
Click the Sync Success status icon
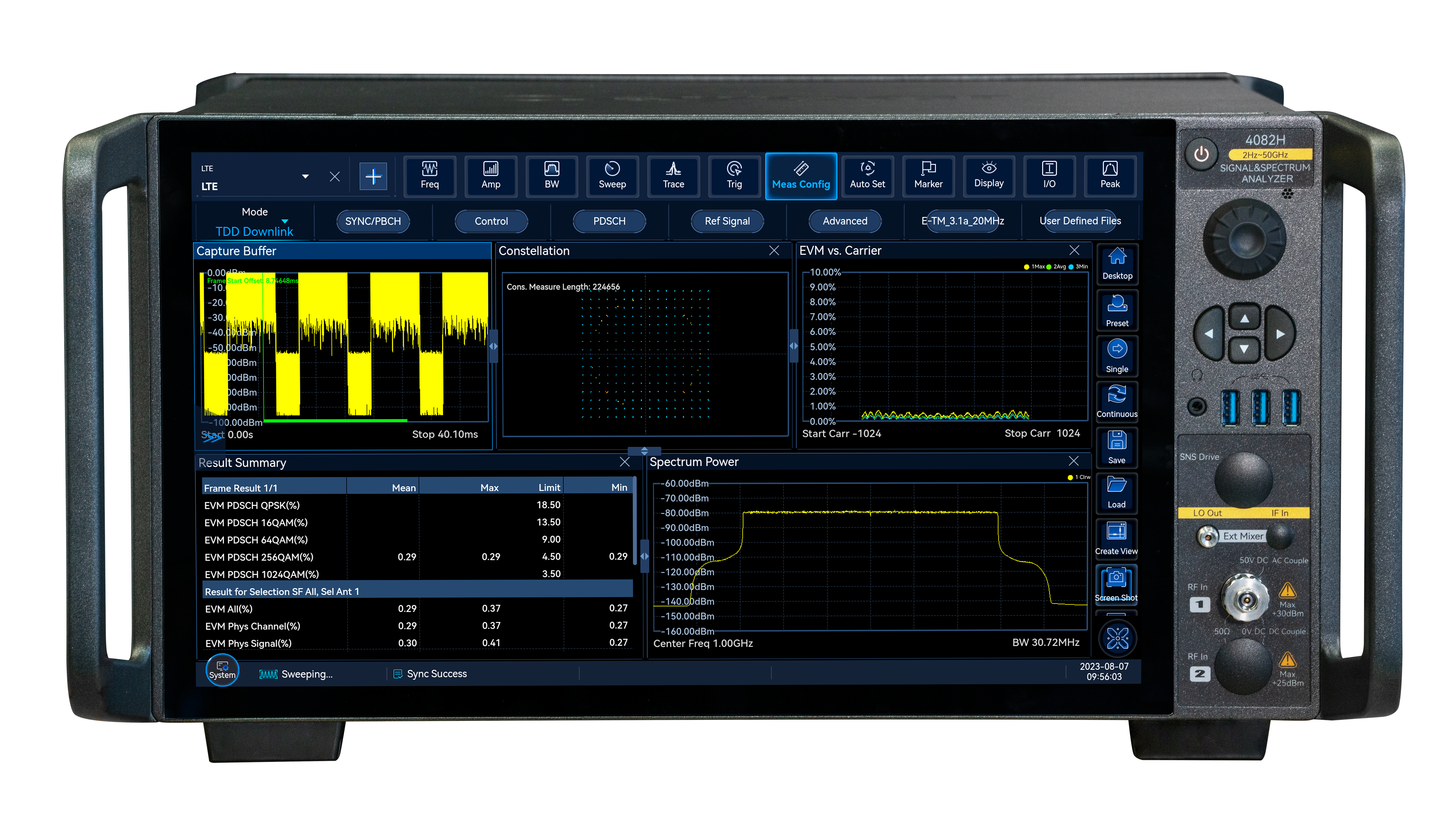click(397, 674)
